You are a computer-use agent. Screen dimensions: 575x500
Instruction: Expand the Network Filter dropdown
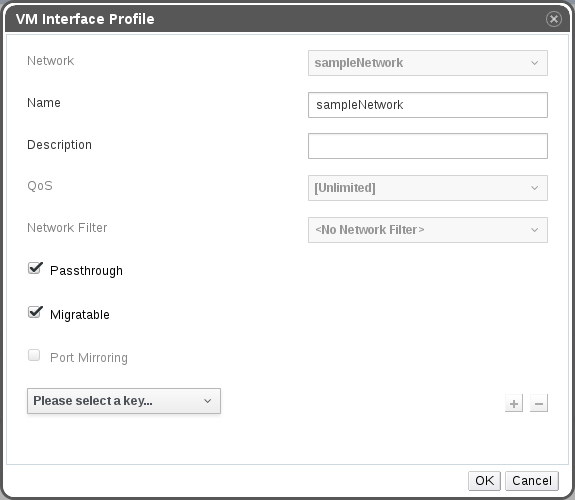click(x=428, y=230)
